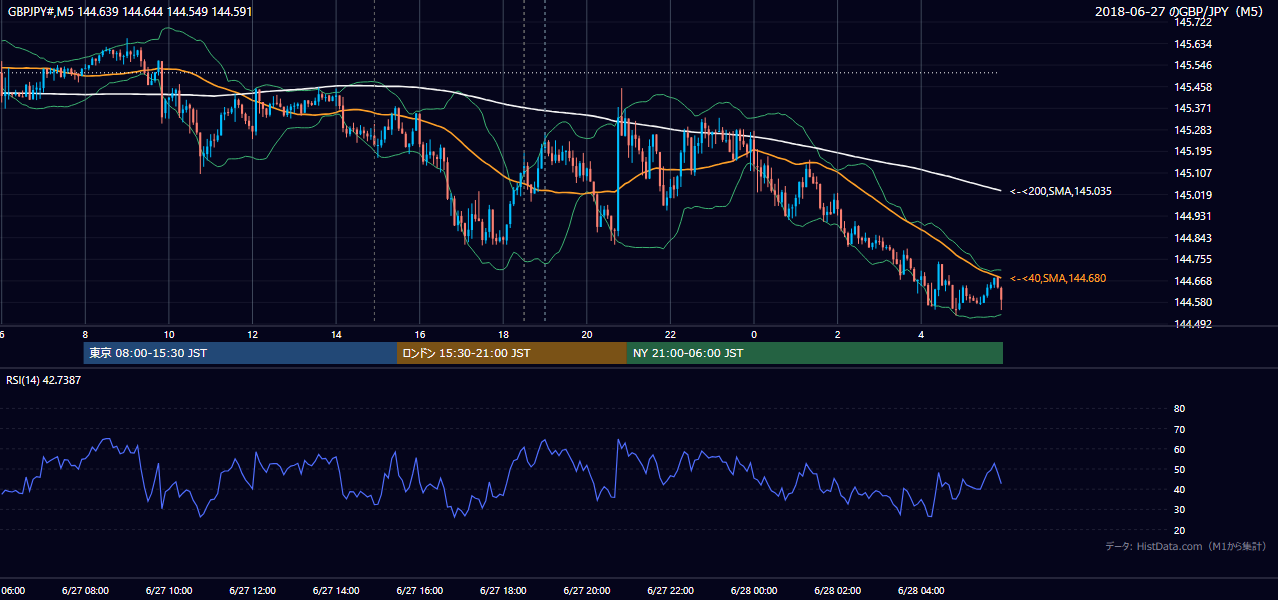The height and width of the screenshot is (600, 1278).
Task: Click bottom time label 6/27 08:00
Action: 85,591
